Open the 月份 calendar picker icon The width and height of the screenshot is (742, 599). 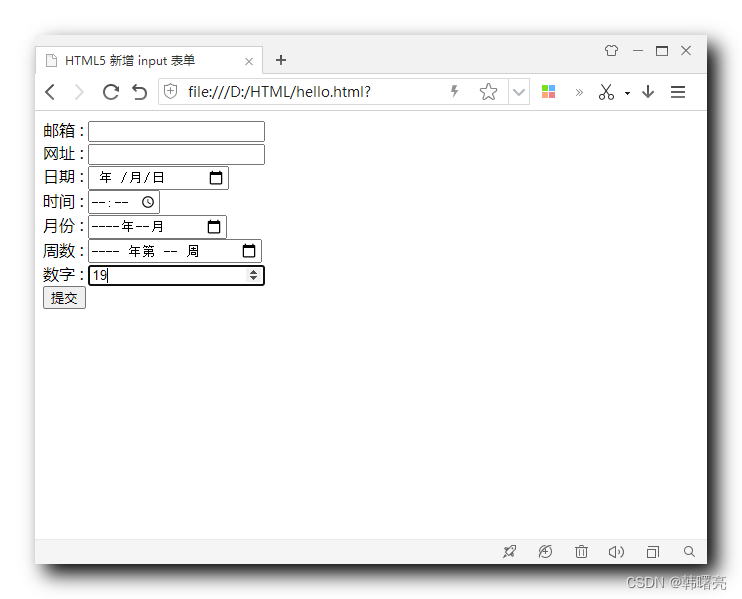point(214,227)
